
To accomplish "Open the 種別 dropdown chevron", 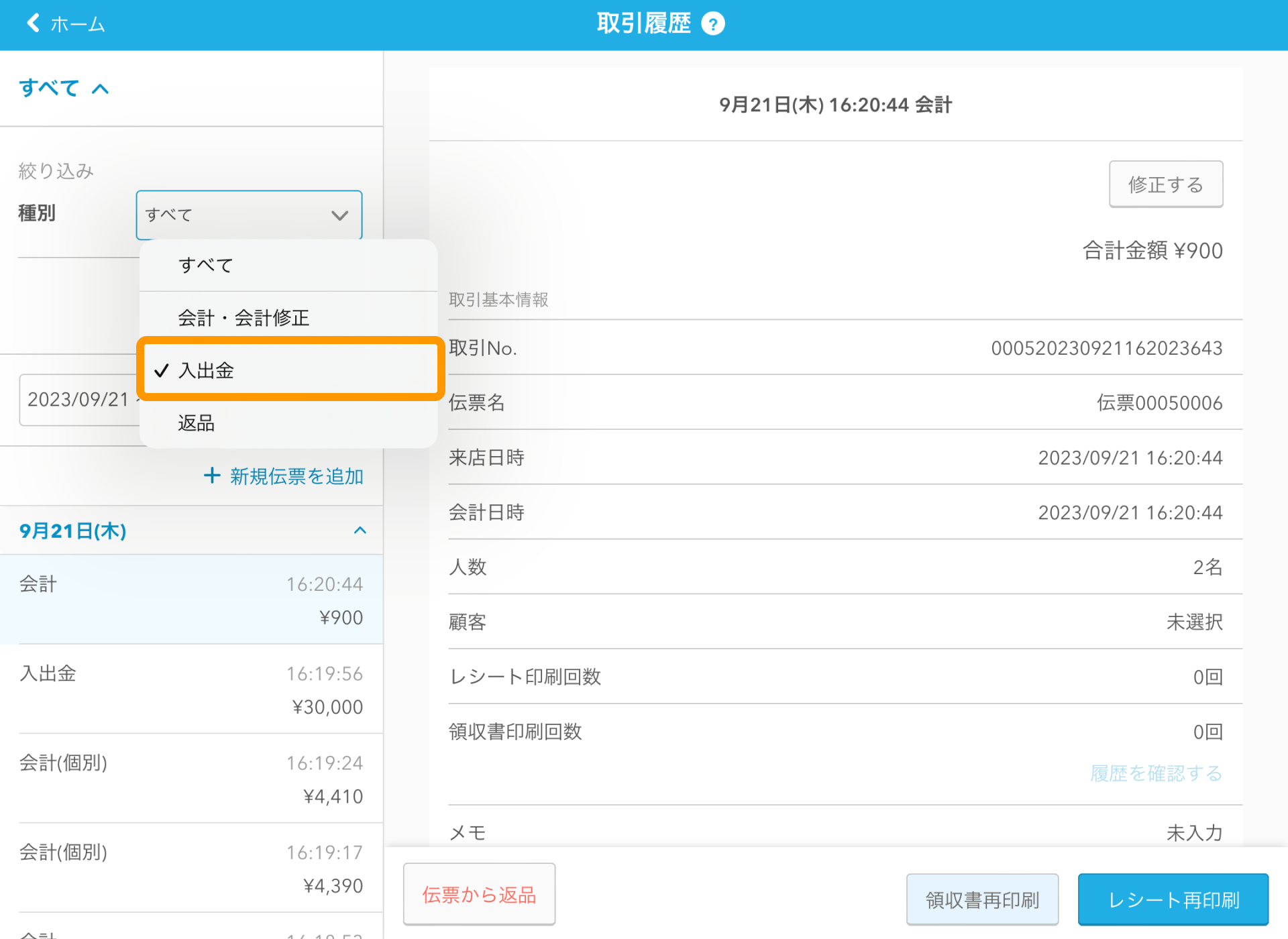I will point(339,215).
